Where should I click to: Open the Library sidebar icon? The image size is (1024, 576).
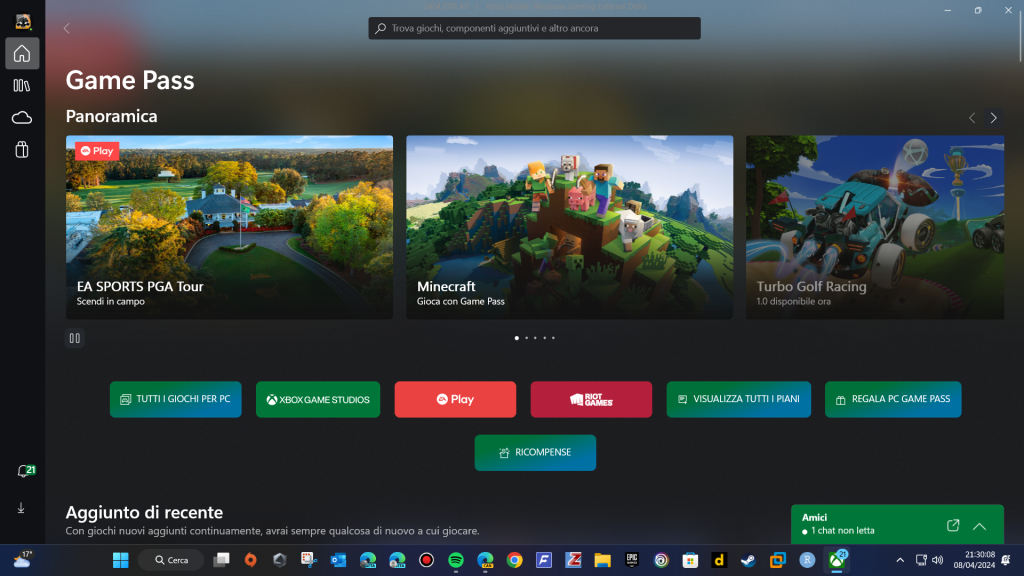(x=22, y=86)
